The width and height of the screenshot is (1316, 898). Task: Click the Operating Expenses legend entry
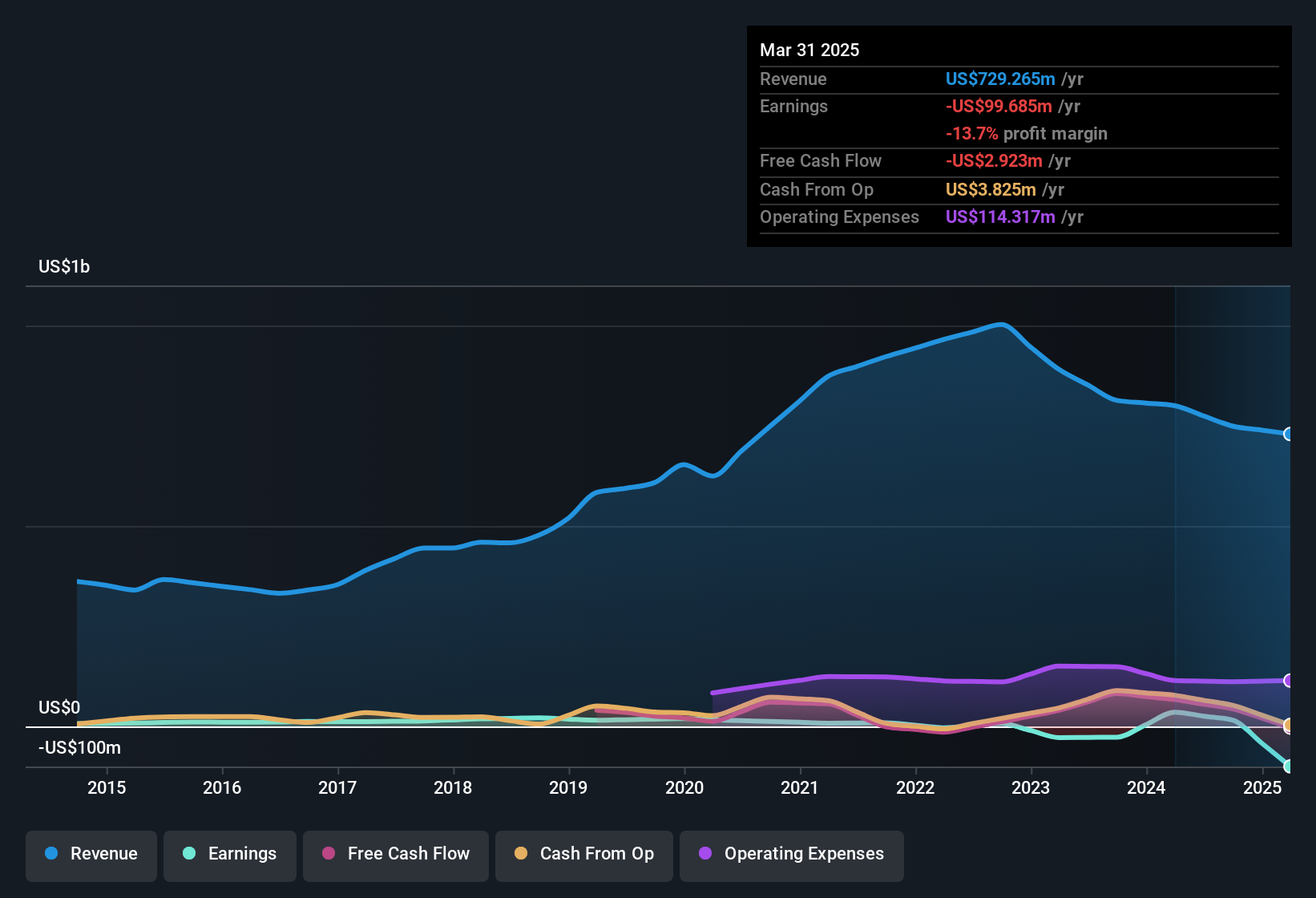pos(791,854)
